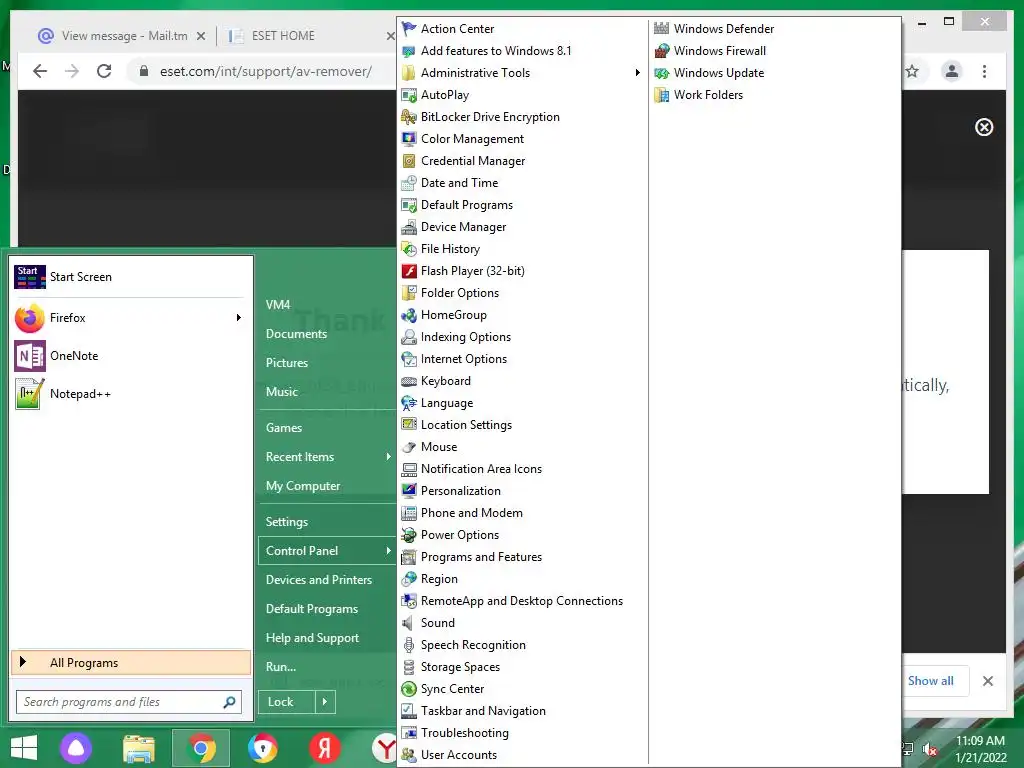1024x768 pixels.
Task: Close the ESET page overlay X circle
Action: pyautogui.click(x=984, y=127)
